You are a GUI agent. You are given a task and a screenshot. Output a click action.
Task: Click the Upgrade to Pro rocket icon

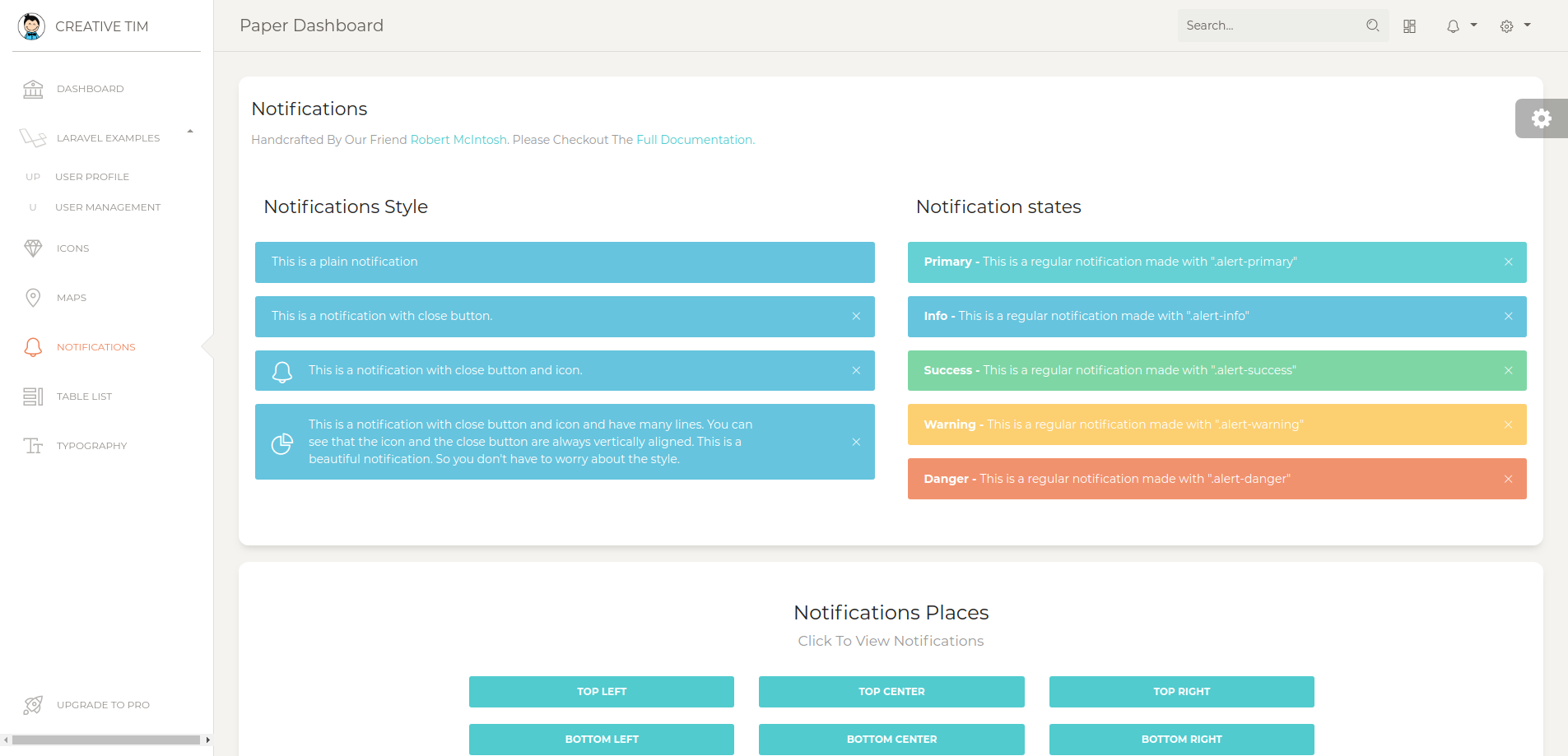(33, 705)
